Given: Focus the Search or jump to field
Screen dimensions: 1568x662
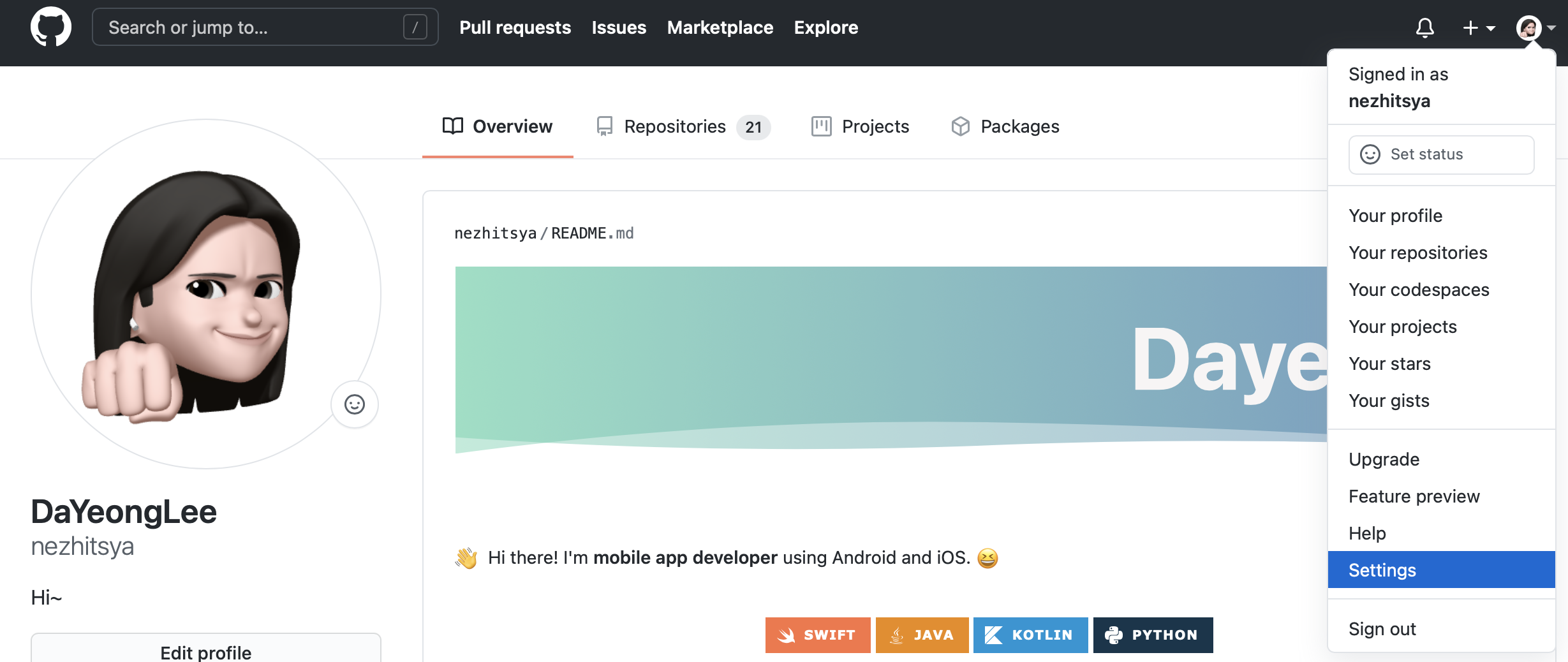Looking at the screenshot, I should [265, 27].
